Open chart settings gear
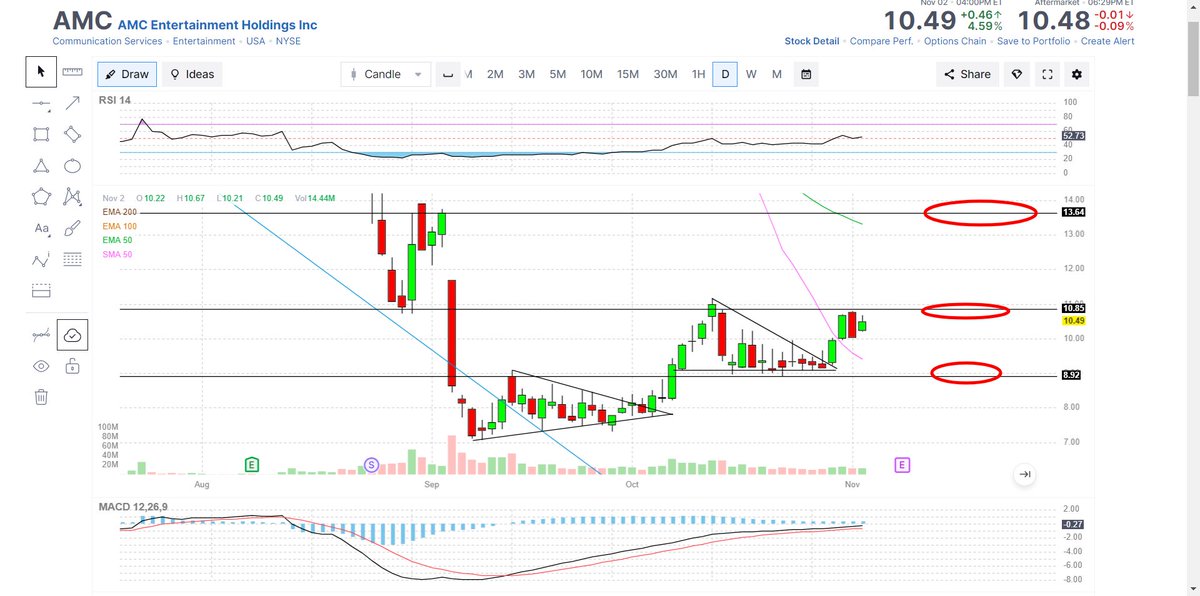Screen dimensions: 1200x596 click(1077, 74)
